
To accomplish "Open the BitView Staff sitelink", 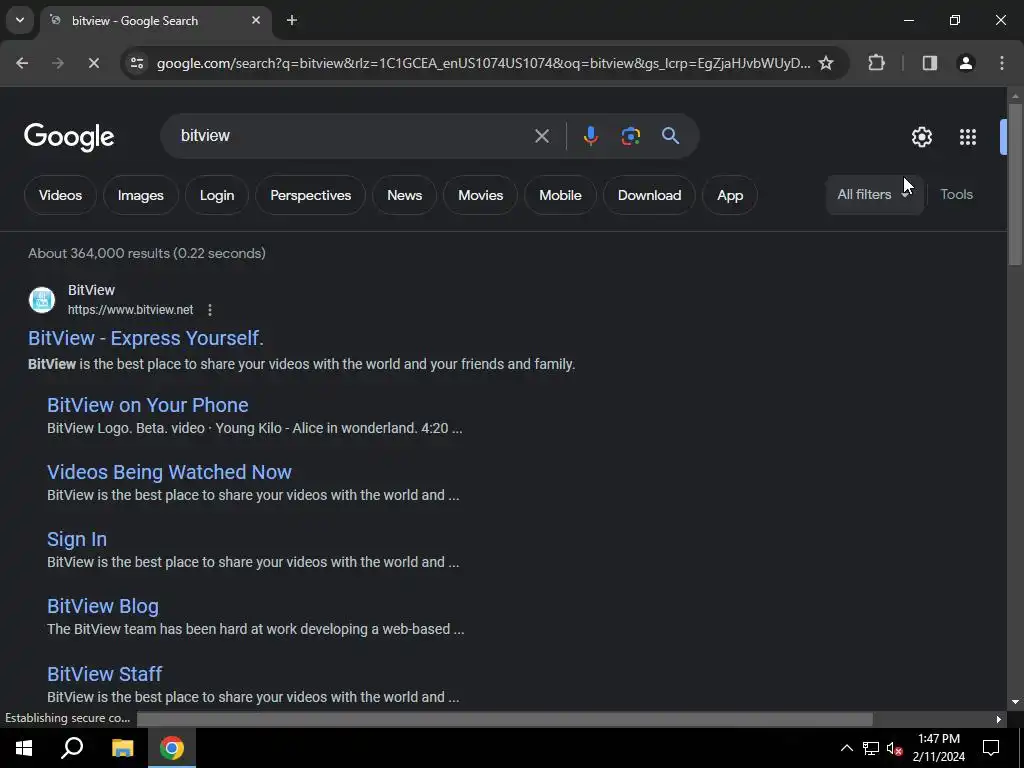I will coord(104,674).
